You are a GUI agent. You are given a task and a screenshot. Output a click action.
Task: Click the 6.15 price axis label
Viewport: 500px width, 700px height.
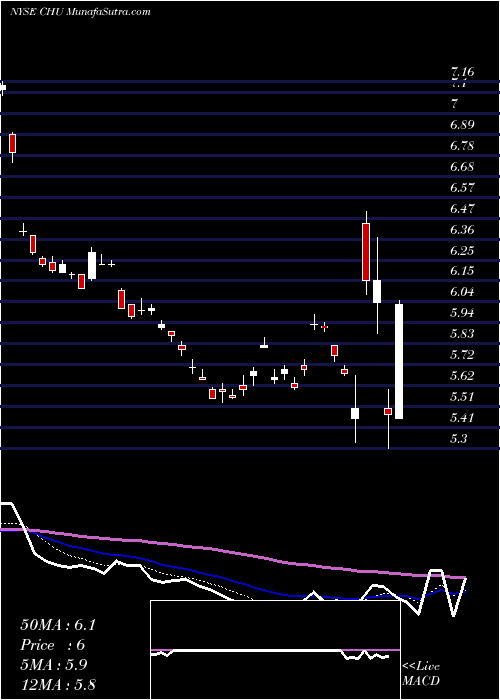pyautogui.click(x=462, y=271)
